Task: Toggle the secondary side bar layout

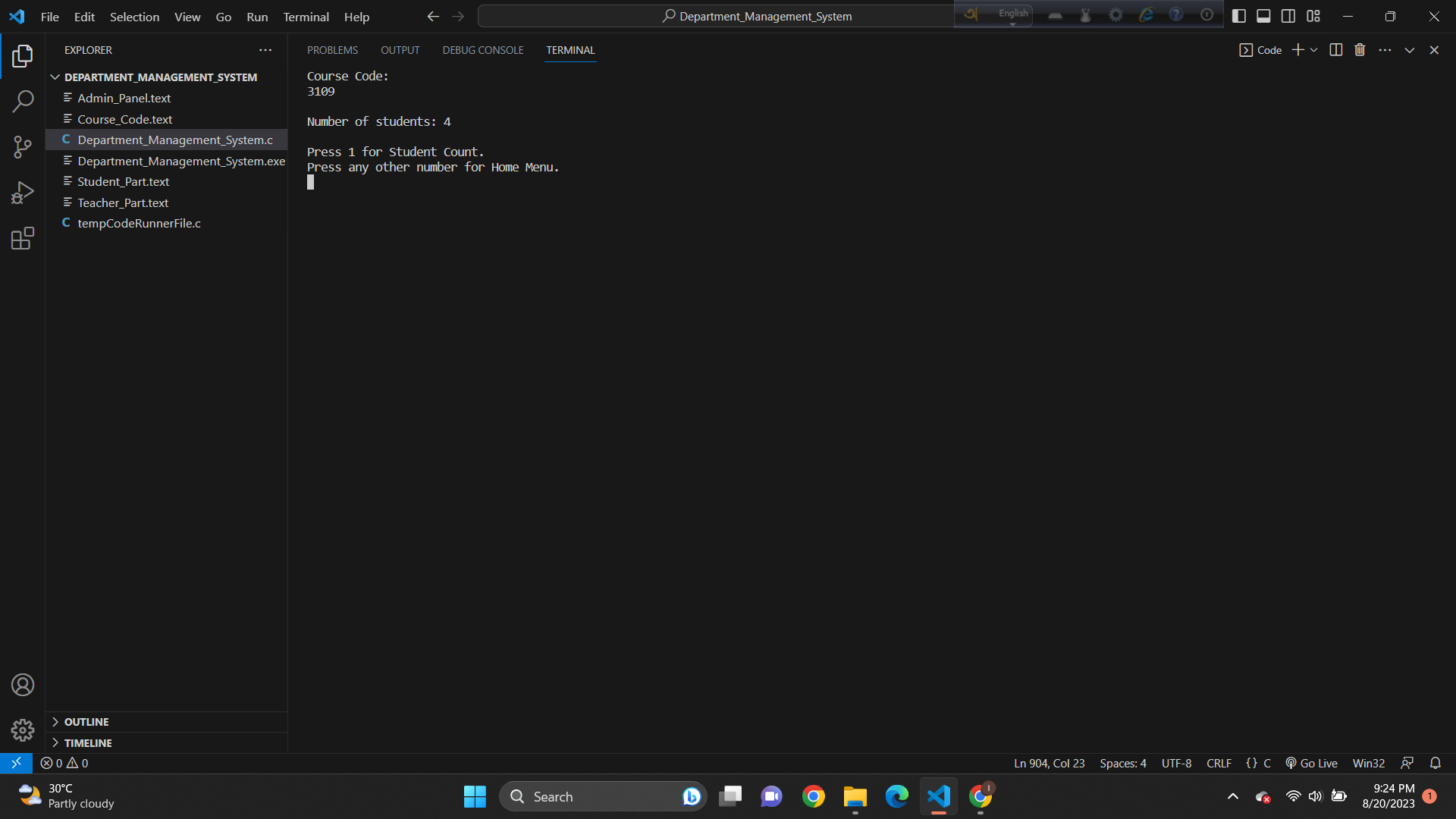Action: pos(1288,15)
